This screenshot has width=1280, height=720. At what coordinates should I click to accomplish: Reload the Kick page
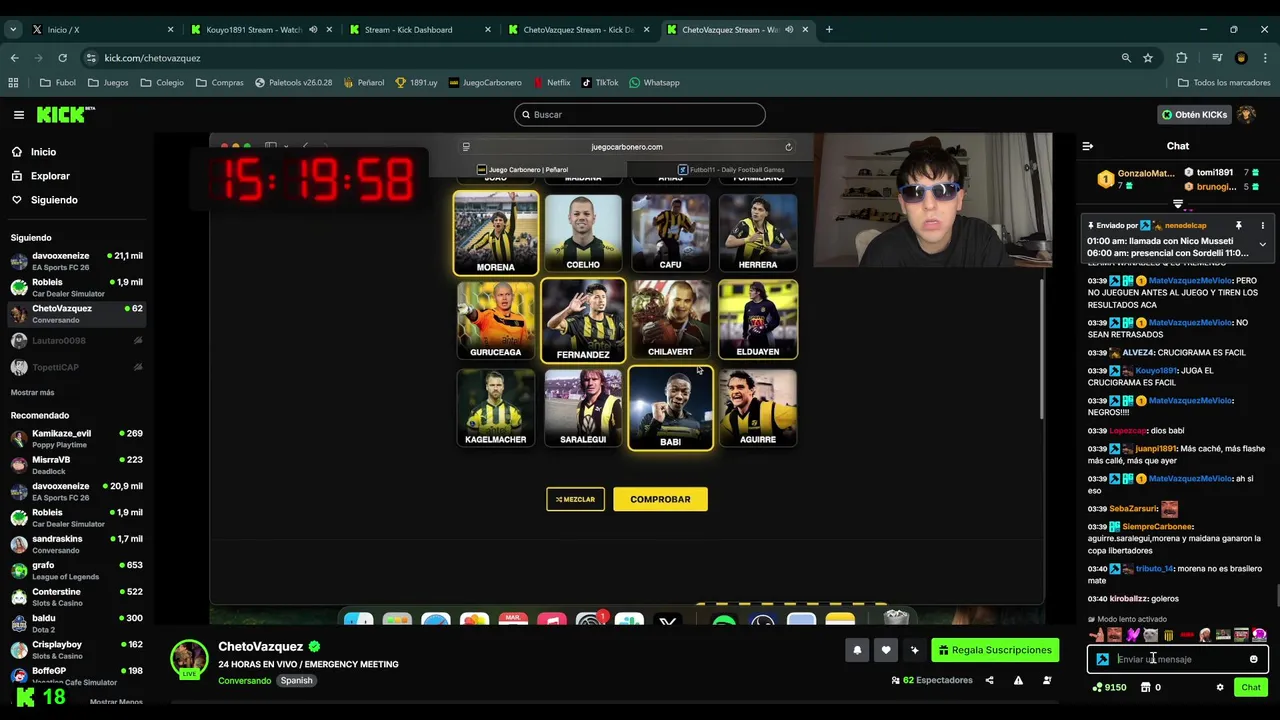click(x=62, y=58)
